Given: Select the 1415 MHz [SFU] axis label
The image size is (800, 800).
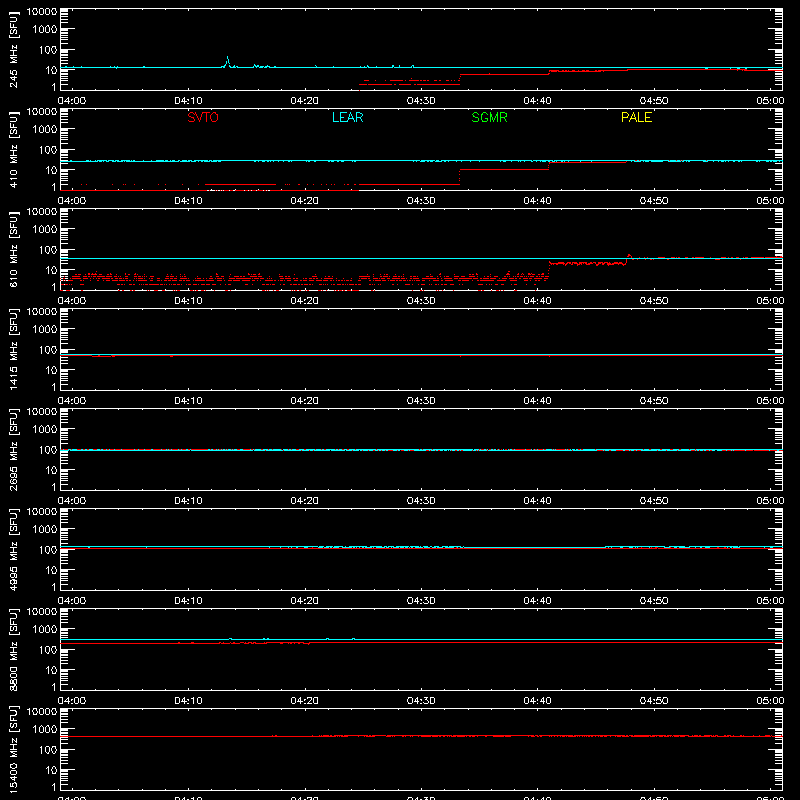Looking at the screenshot, I should click(13, 349).
